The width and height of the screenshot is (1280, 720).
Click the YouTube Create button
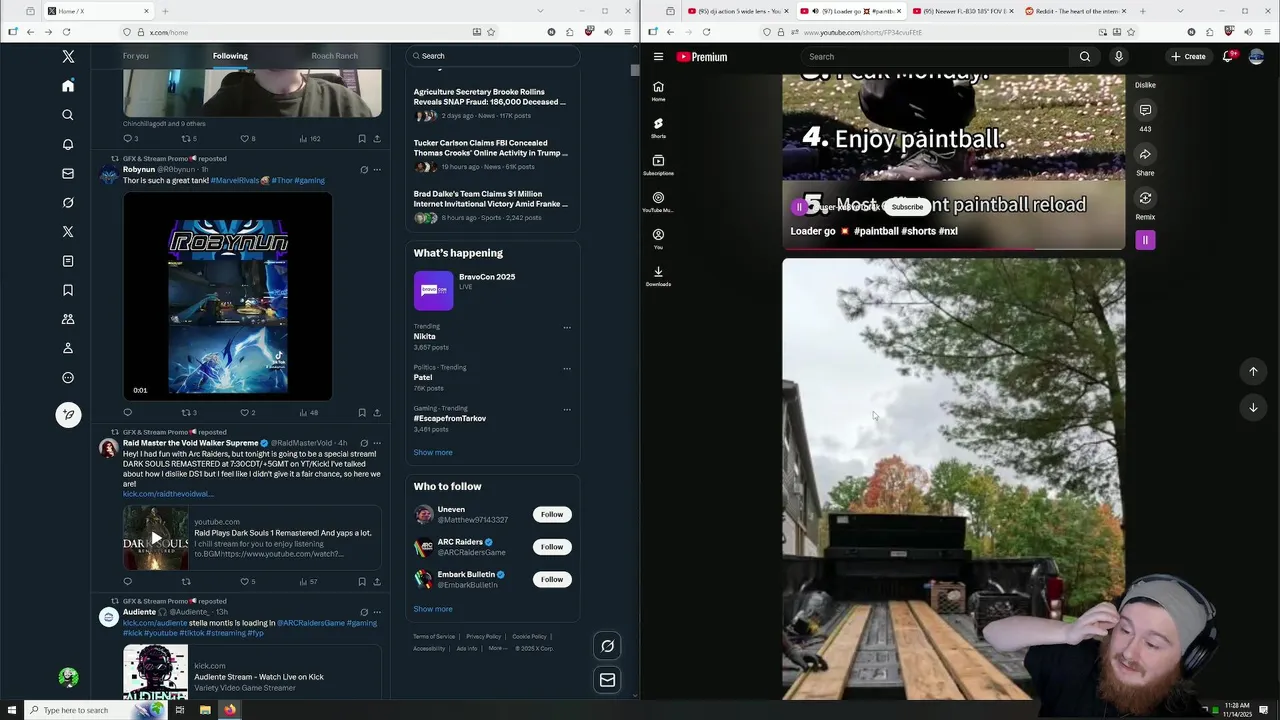[1189, 57]
